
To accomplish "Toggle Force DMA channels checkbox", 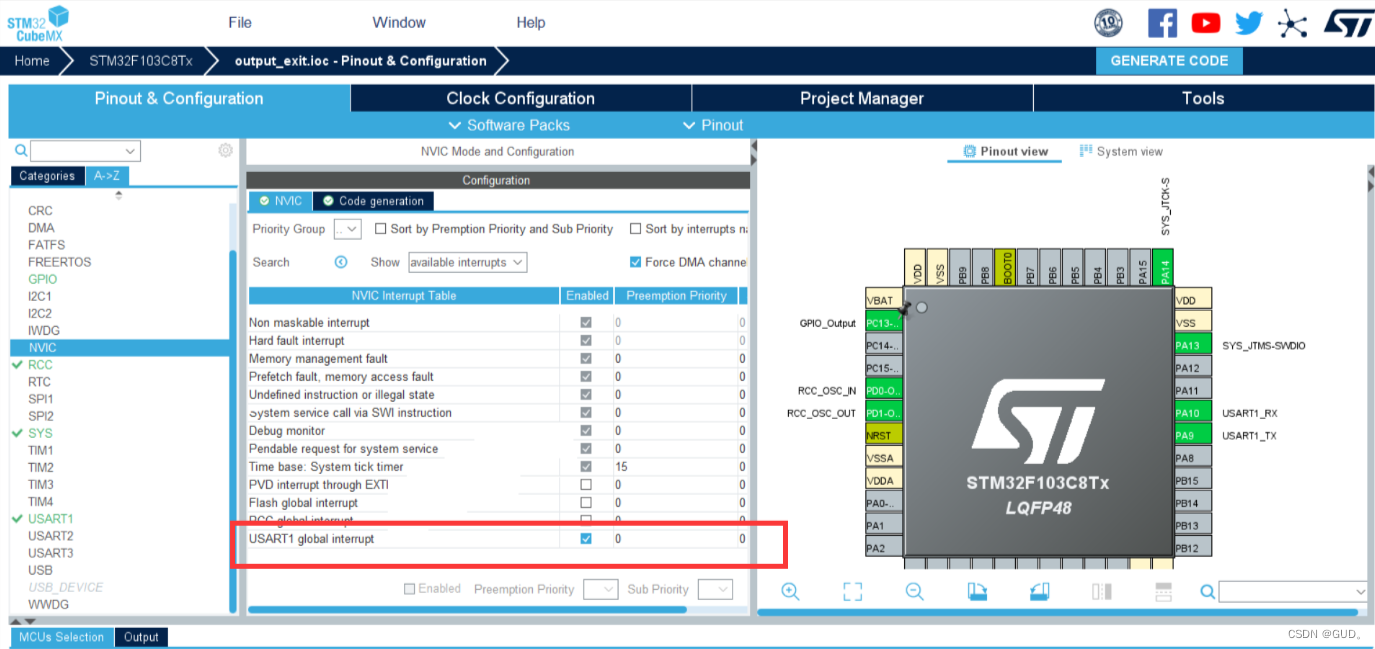I will (635, 262).
